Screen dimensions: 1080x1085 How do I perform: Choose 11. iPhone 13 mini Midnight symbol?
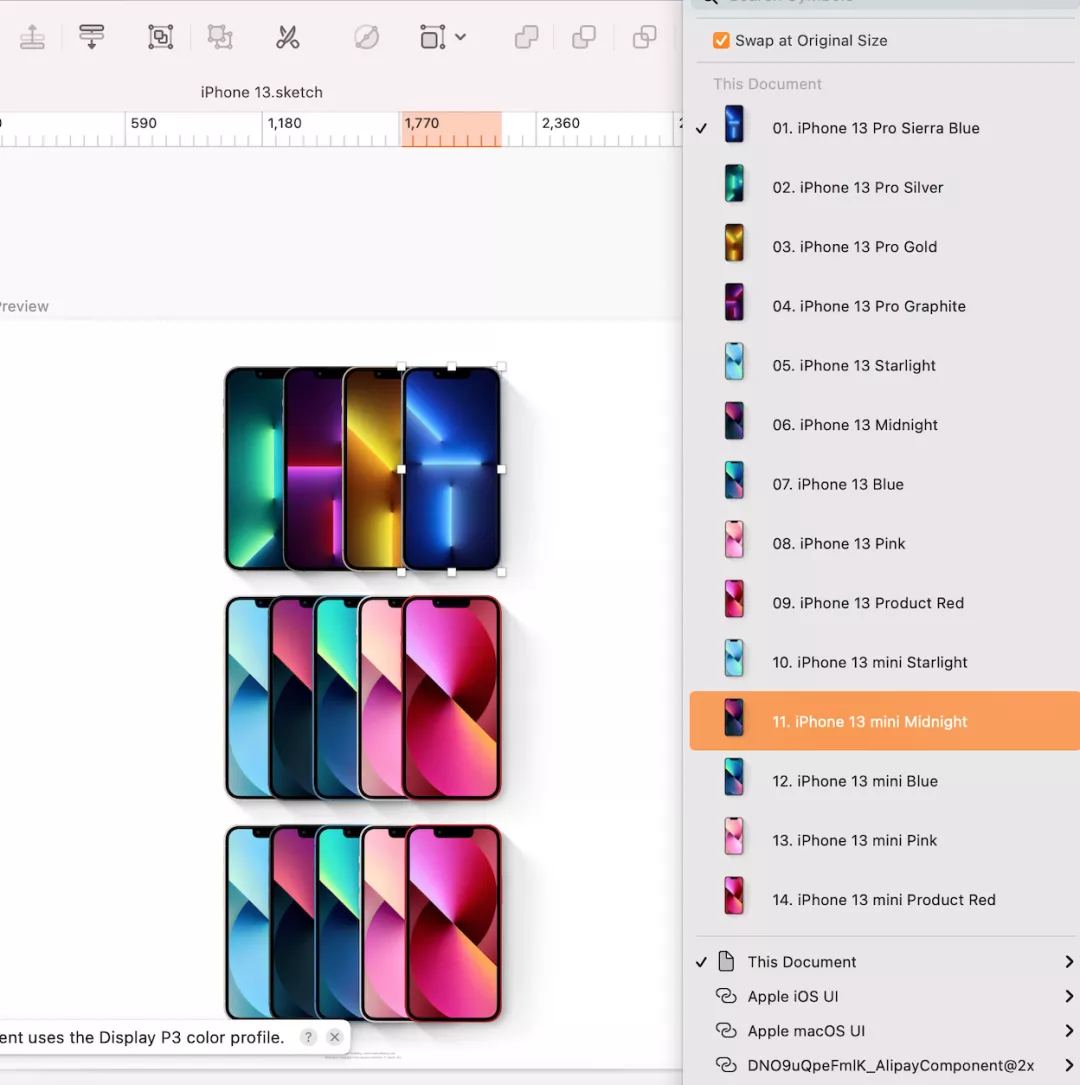pyautogui.click(x=869, y=721)
